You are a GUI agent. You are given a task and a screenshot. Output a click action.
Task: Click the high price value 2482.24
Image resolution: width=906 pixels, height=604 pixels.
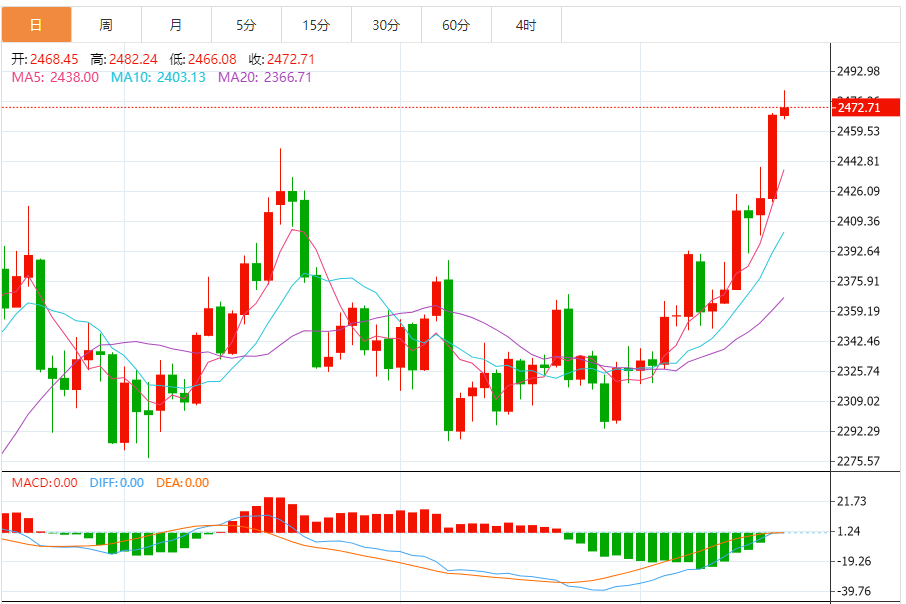point(133,60)
